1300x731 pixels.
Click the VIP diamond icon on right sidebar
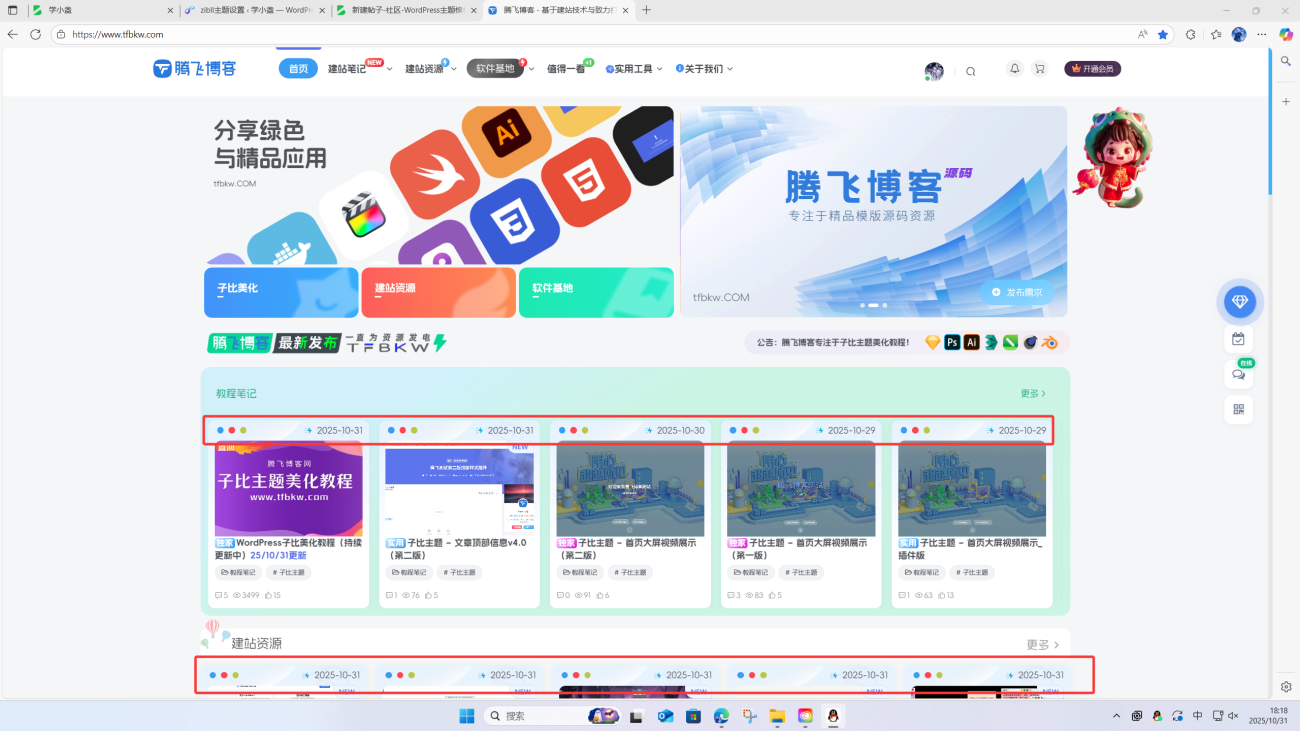[1239, 301]
